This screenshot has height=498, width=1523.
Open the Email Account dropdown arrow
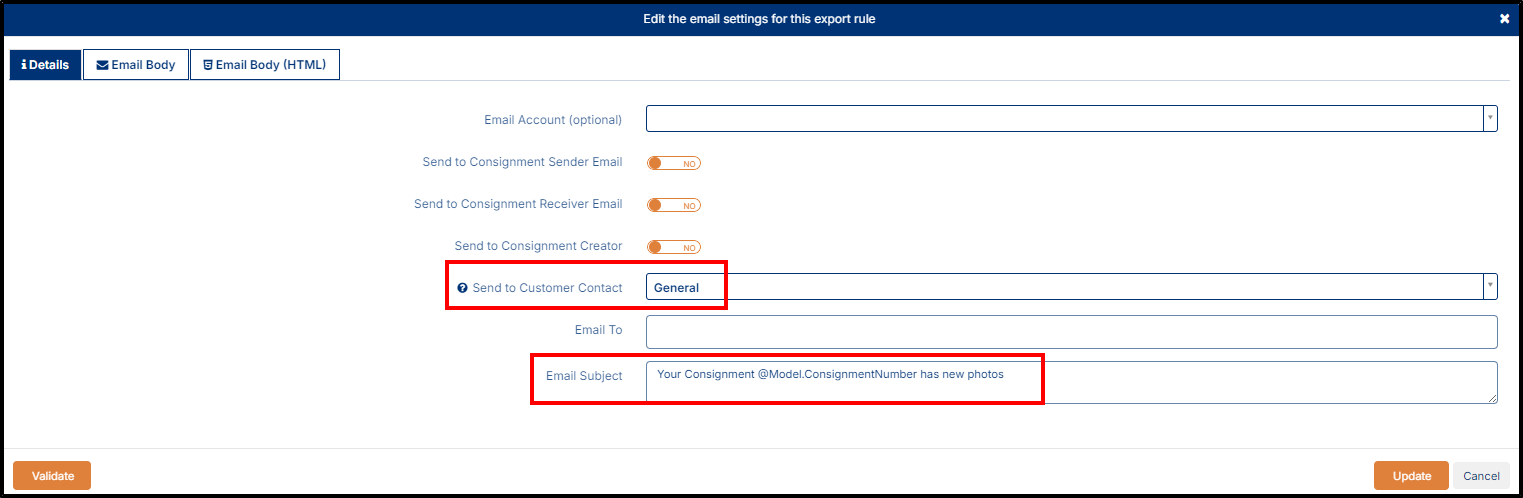click(1490, 118)
